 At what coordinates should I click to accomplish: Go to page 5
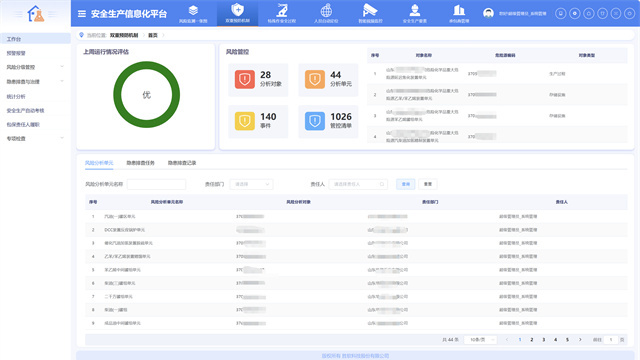tap(567, 340)
